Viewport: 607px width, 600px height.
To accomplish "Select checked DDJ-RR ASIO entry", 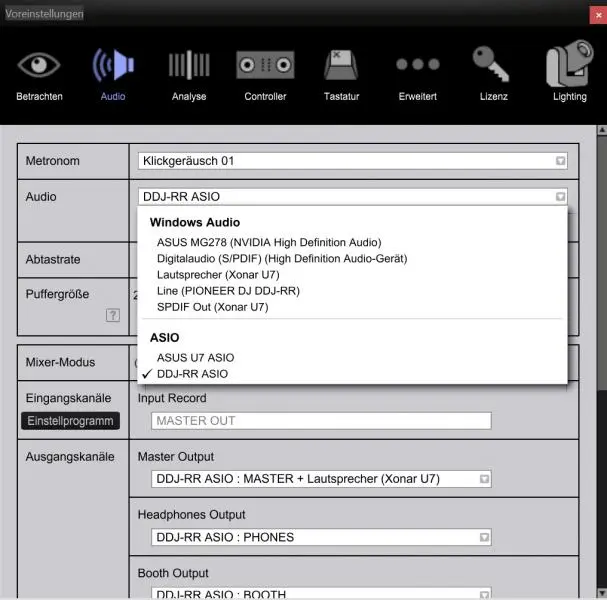I will [x=192, y=374].
